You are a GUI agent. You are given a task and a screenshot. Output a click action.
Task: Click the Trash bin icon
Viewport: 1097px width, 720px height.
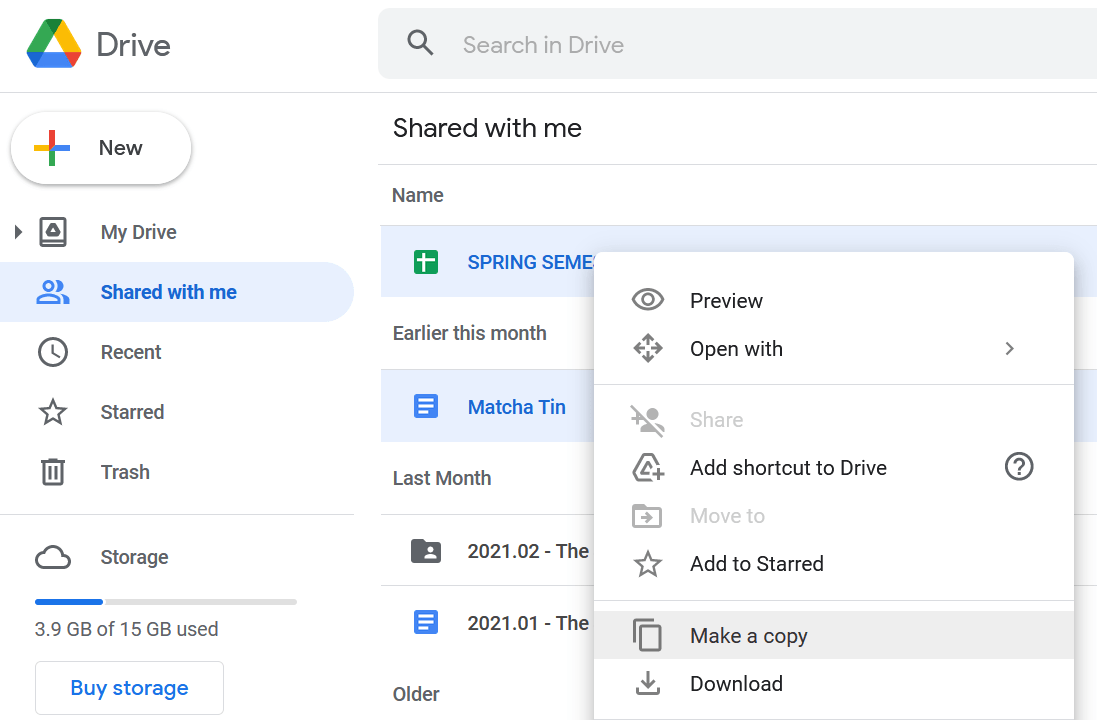click(x=53, y=472)
